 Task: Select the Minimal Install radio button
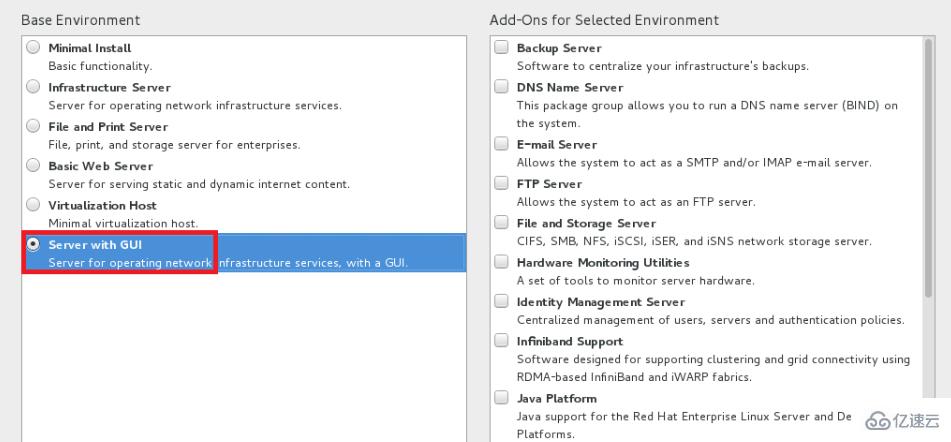[x=34, y=47]
